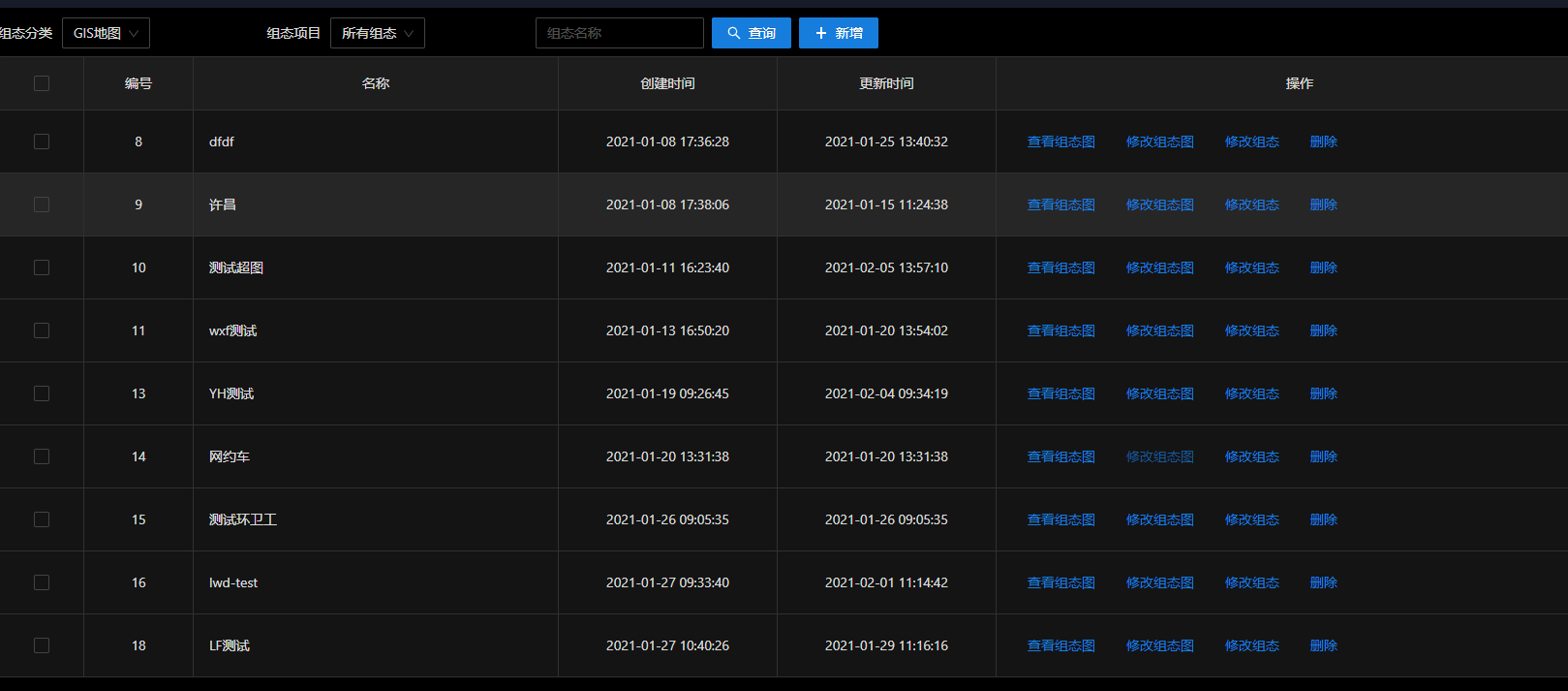Click the 更新时间 column header
This screenshot has width=1568, height=691.
tap(886, 83)
